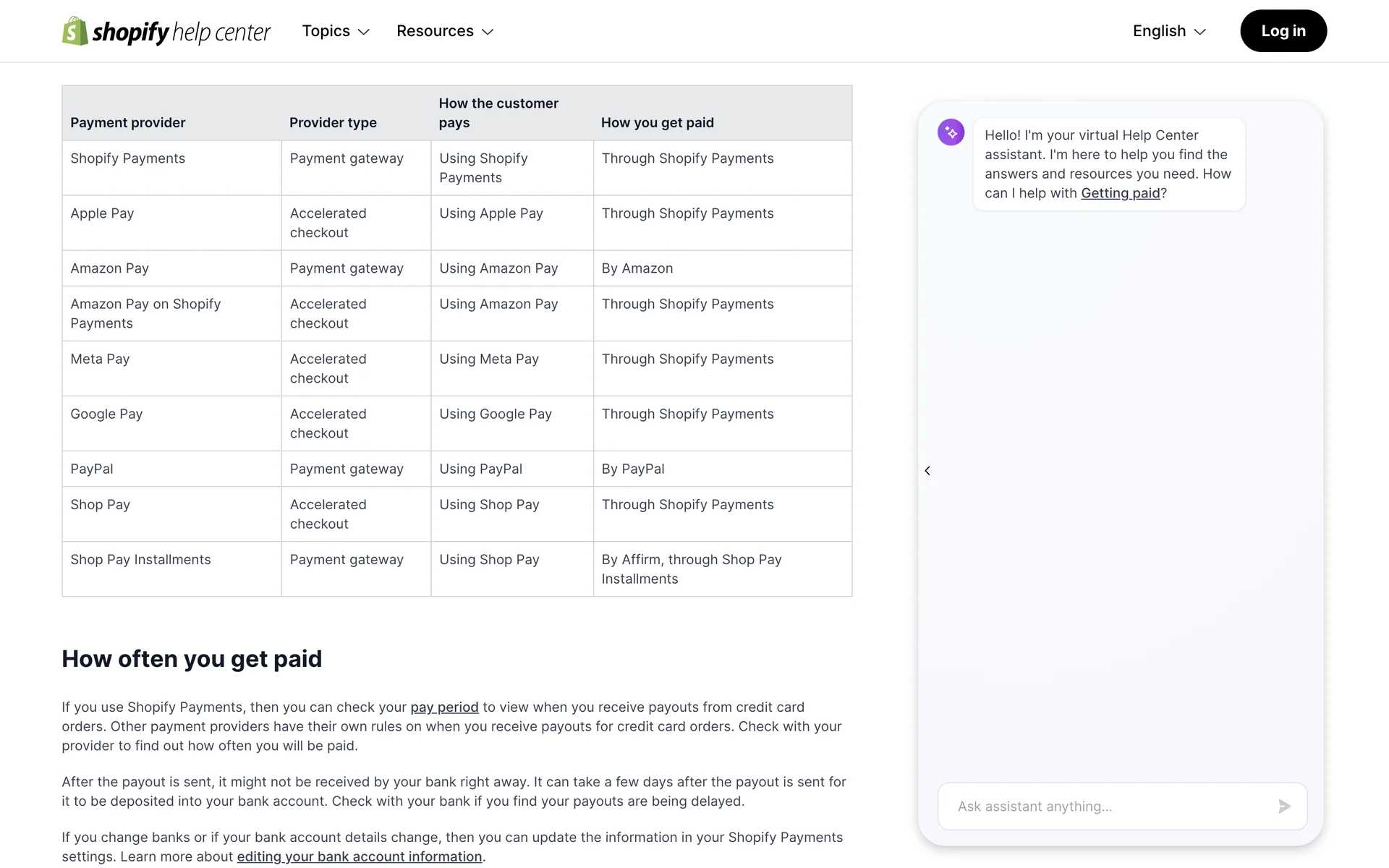Screen dimensions: 1389x868
Task: Click the Getting paid link in chat
Action: 1120,193
